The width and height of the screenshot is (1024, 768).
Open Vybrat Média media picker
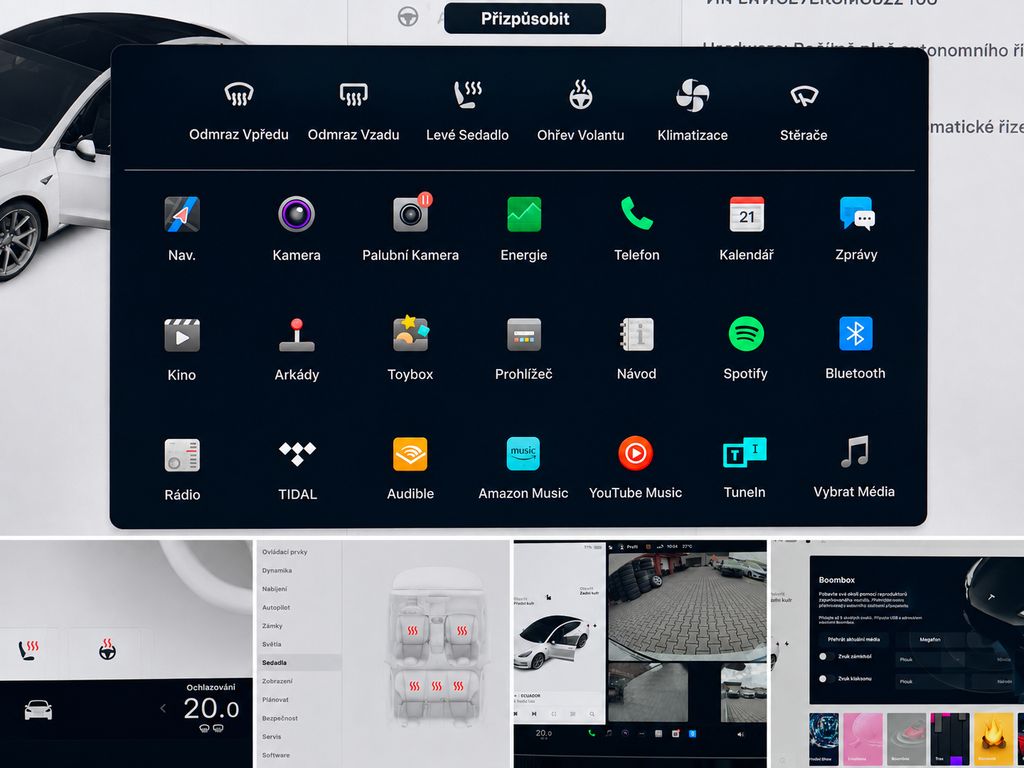point(854,467)
